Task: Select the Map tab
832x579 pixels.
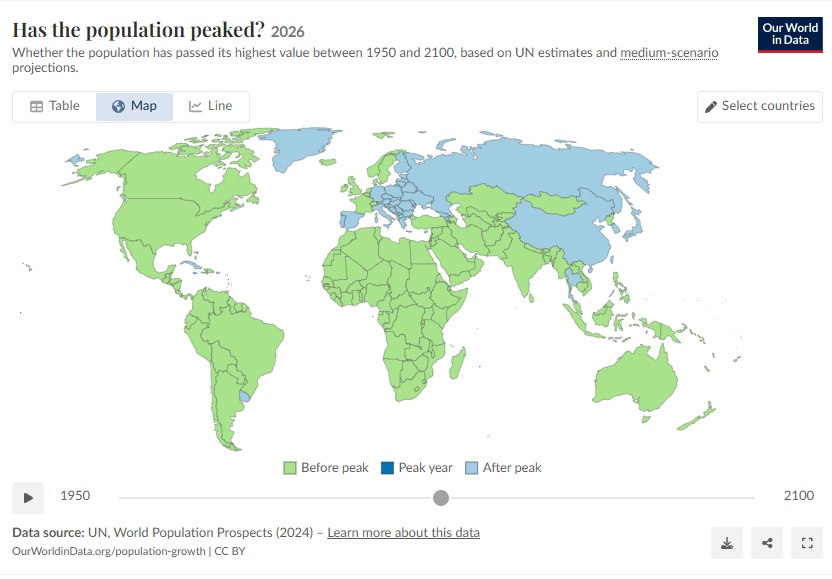Action: [134, 106]
